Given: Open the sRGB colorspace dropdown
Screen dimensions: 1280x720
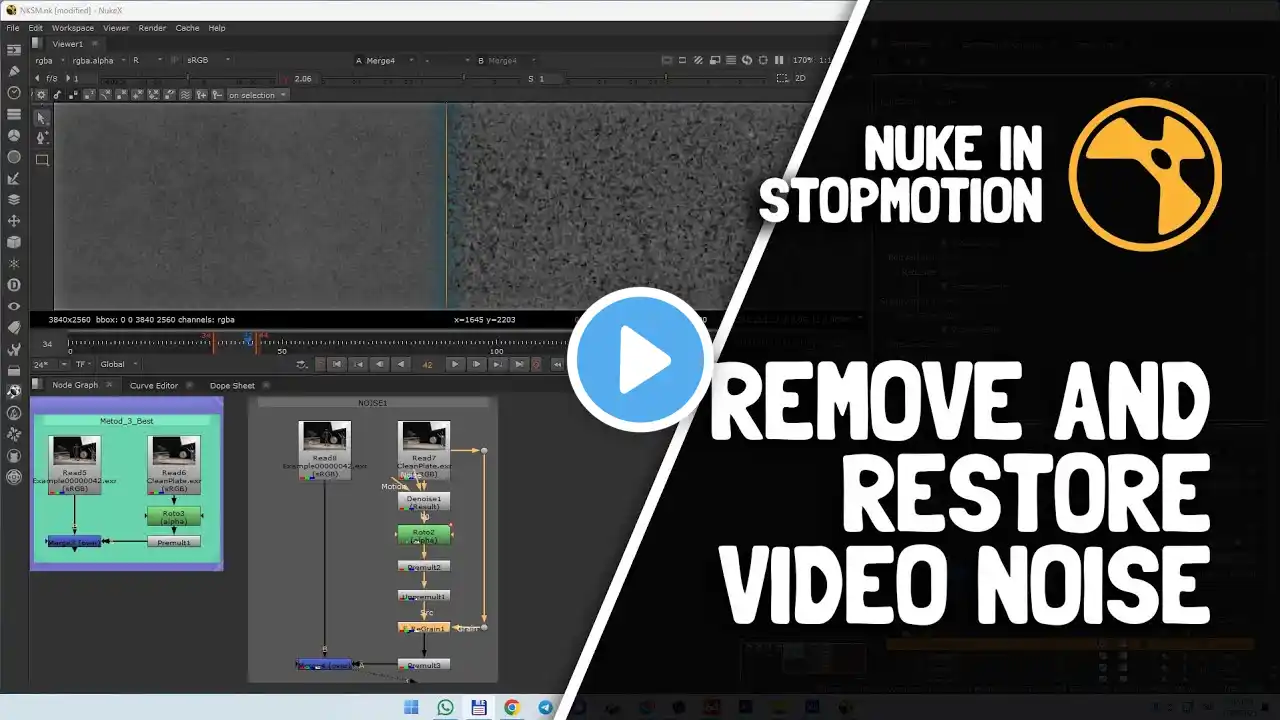Looking at the screenshot, I should [x=208, y=61].
